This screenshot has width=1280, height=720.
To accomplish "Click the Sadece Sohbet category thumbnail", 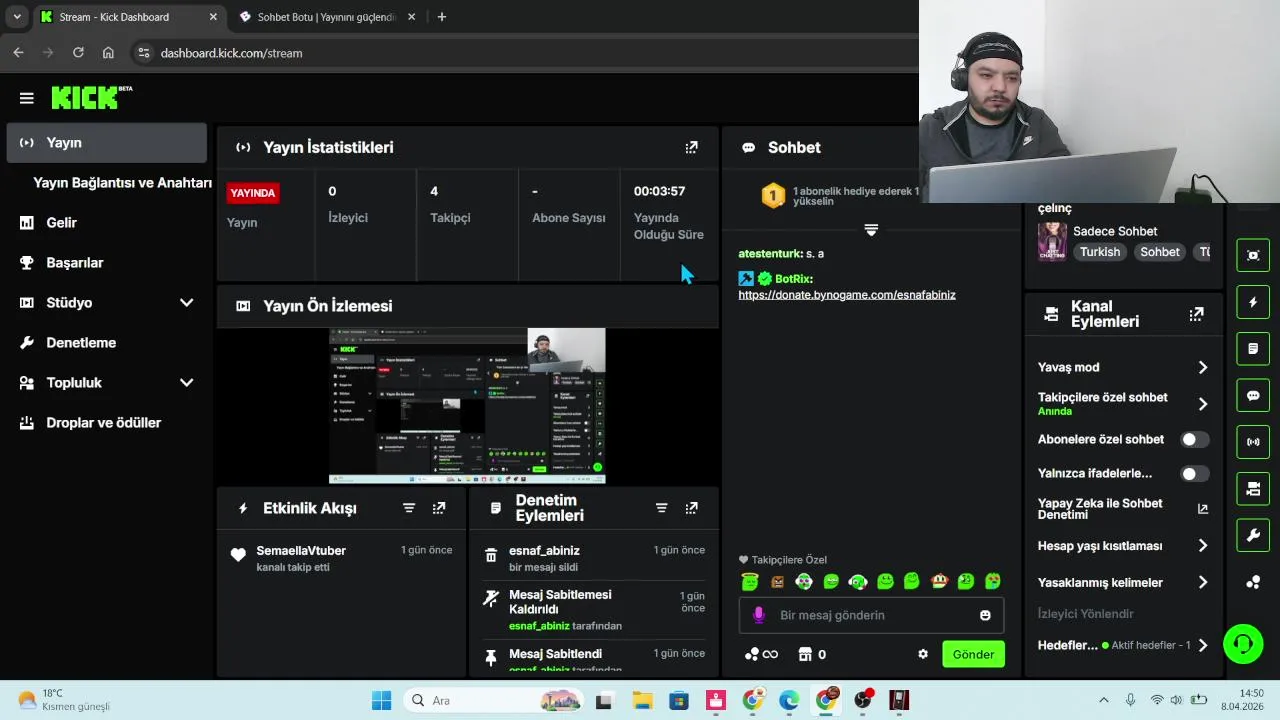I will [x=1052, y=241].
